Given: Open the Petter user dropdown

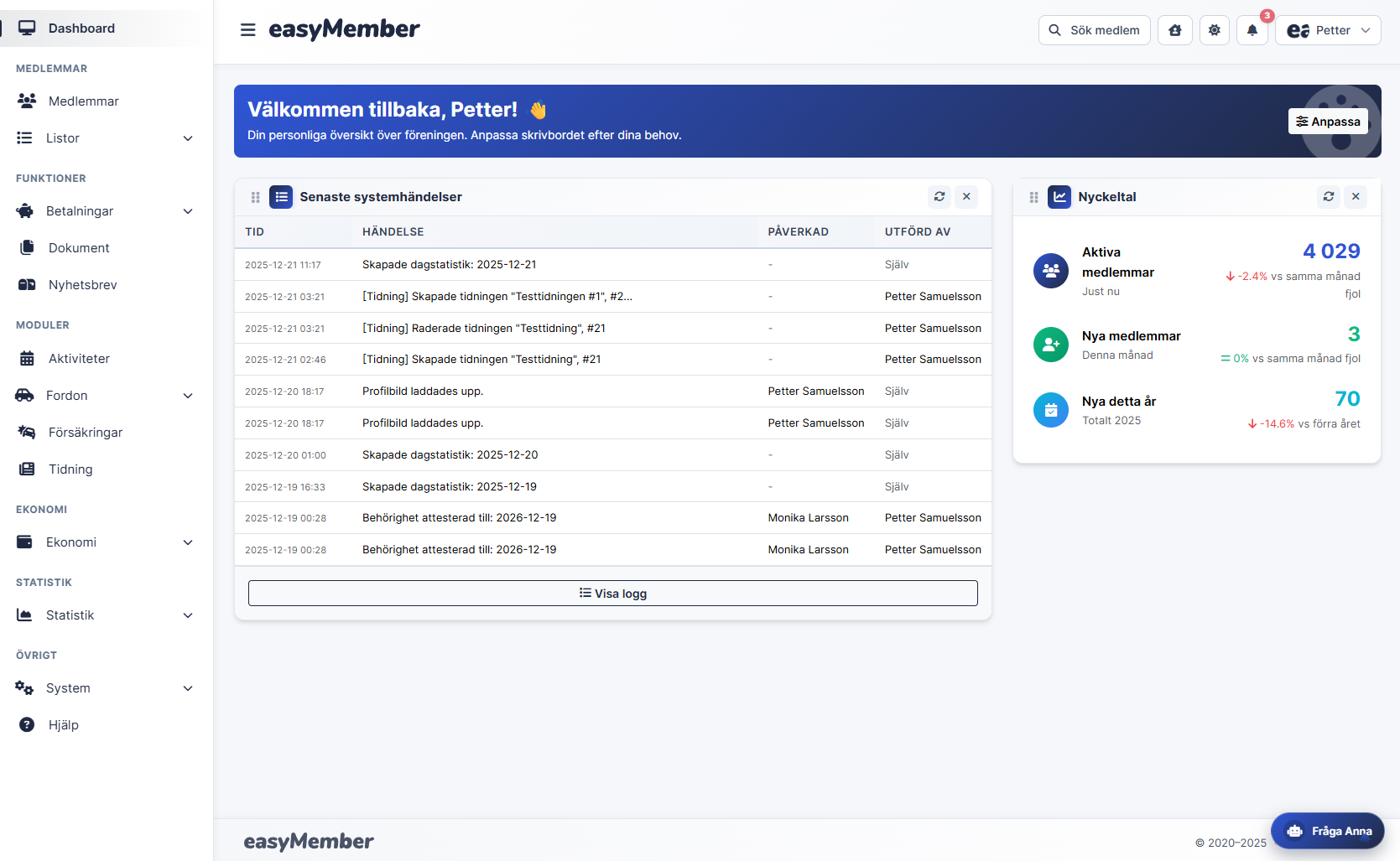Looking at the screenshot, I should 1328,29.
